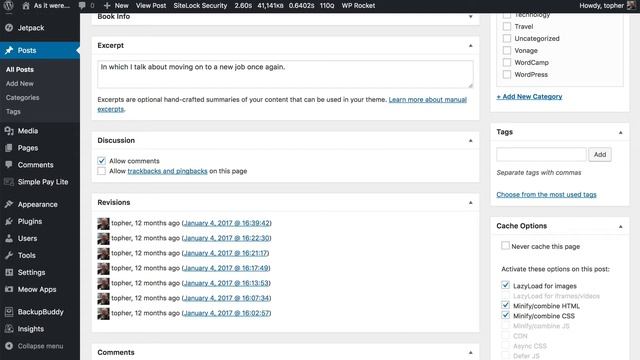This screenshot has width=640, height=360.
Task: Click the home site icon in admin bar
Action: 26,6
